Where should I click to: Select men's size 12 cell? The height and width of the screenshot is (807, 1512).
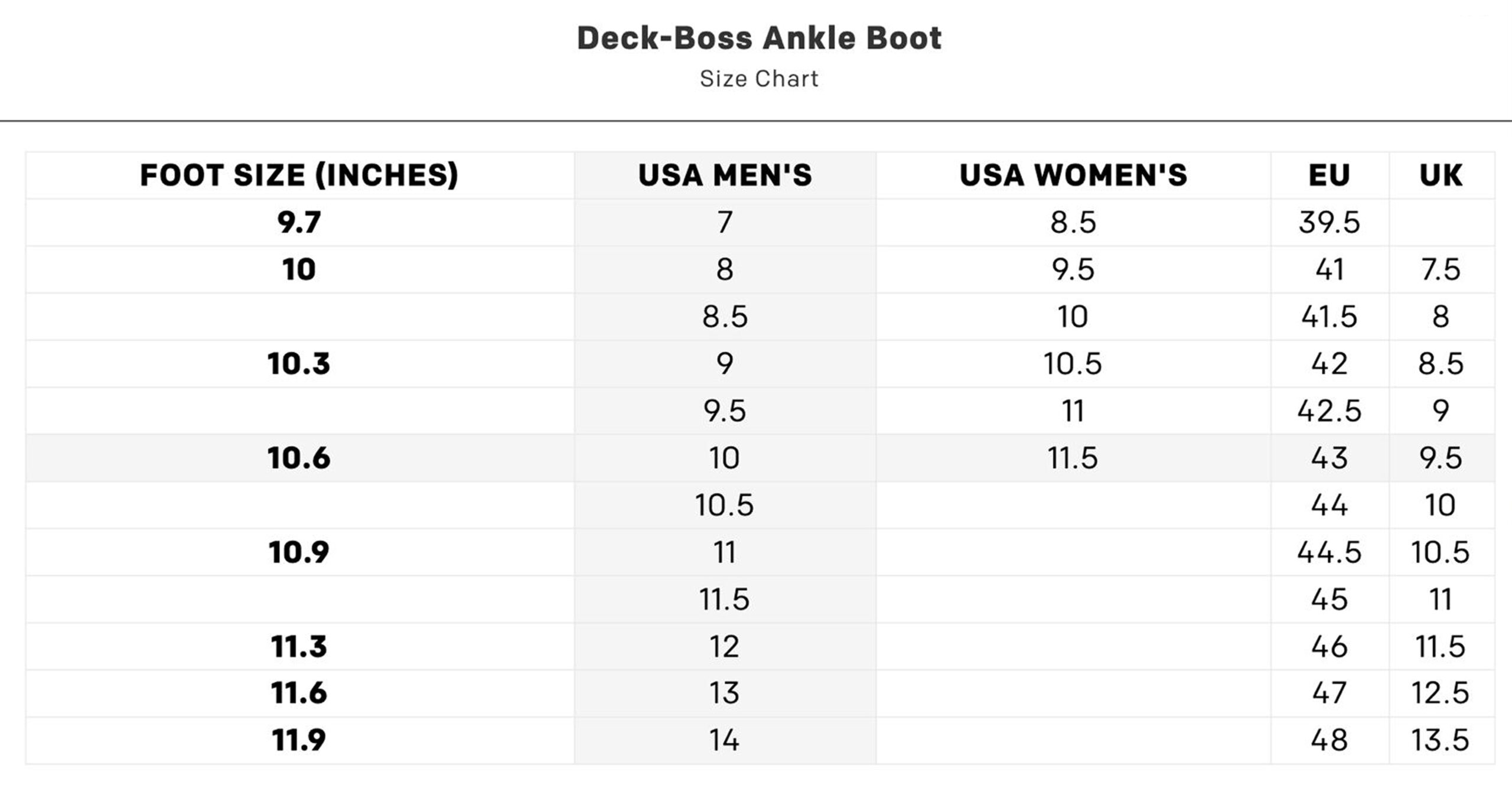[x=725, y=646]
